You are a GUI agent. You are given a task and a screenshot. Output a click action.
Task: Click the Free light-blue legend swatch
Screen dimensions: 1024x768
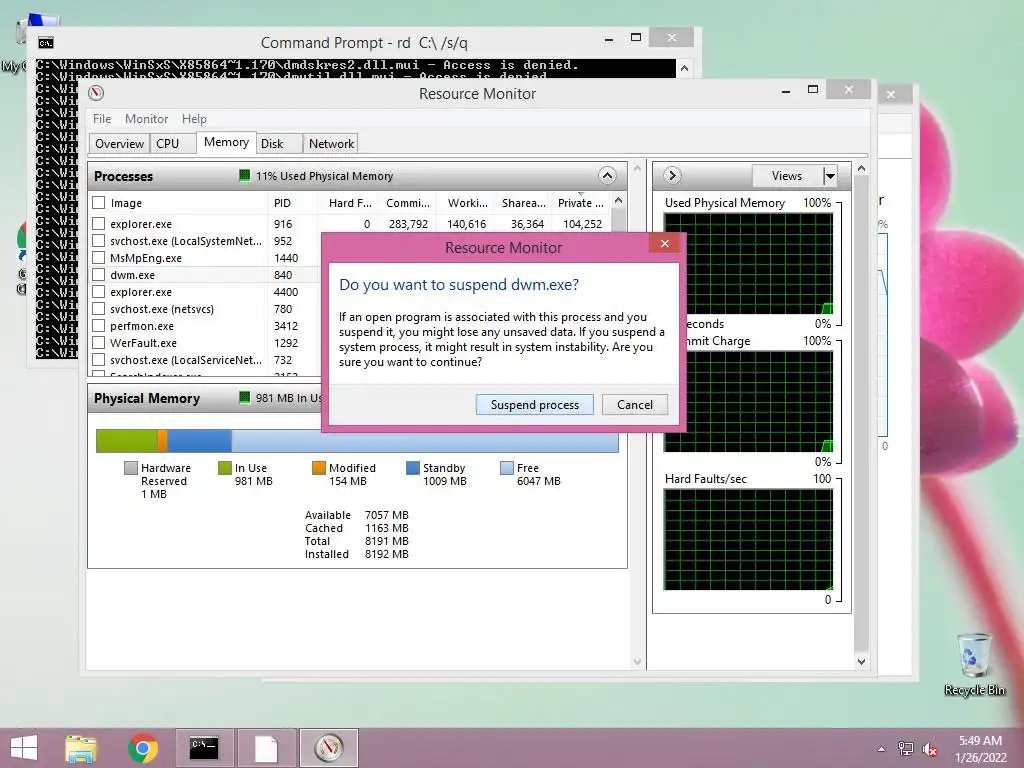pos(507,468)
